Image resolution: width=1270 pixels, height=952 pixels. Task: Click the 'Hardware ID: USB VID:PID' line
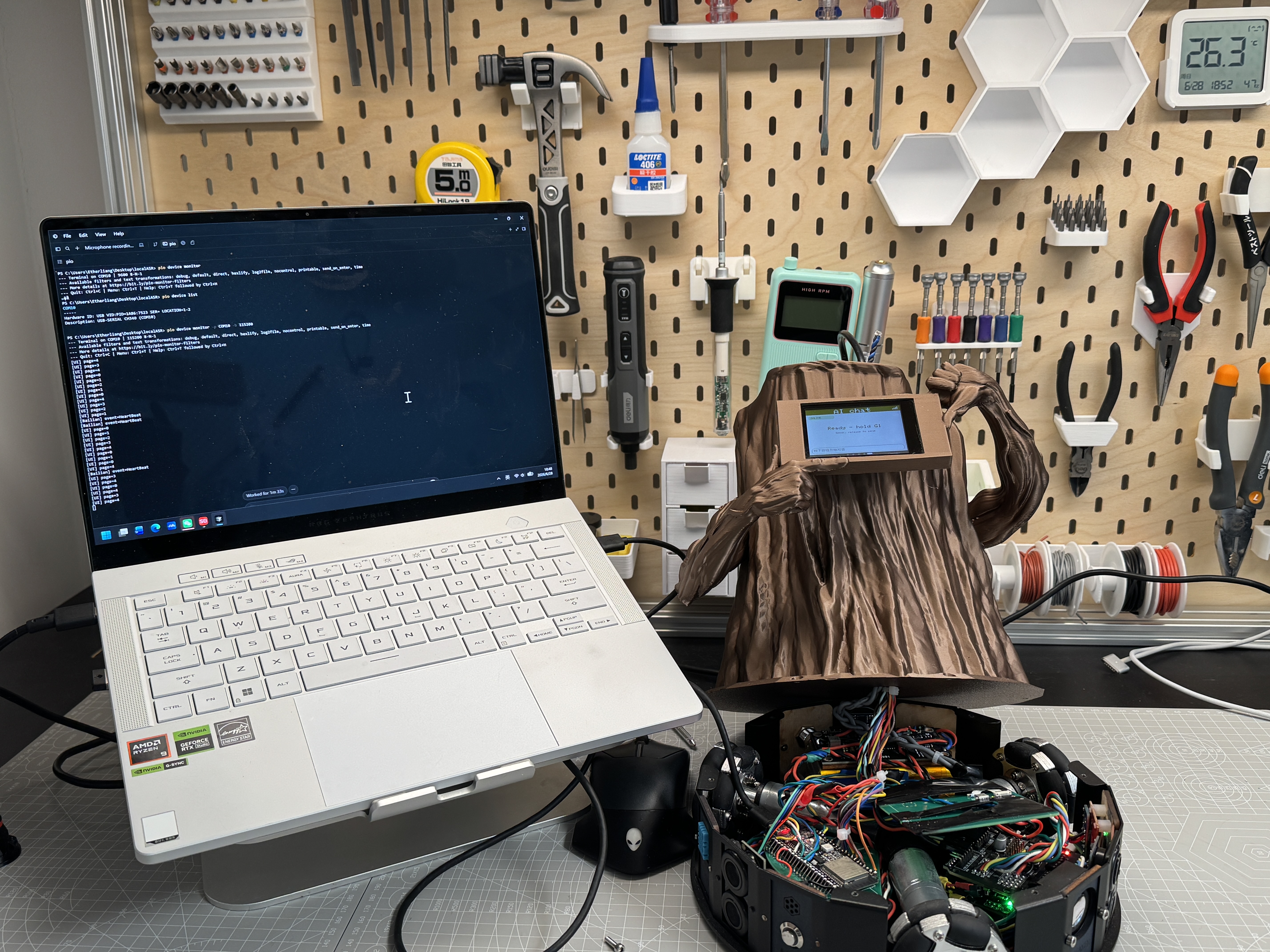coord(127,314)
